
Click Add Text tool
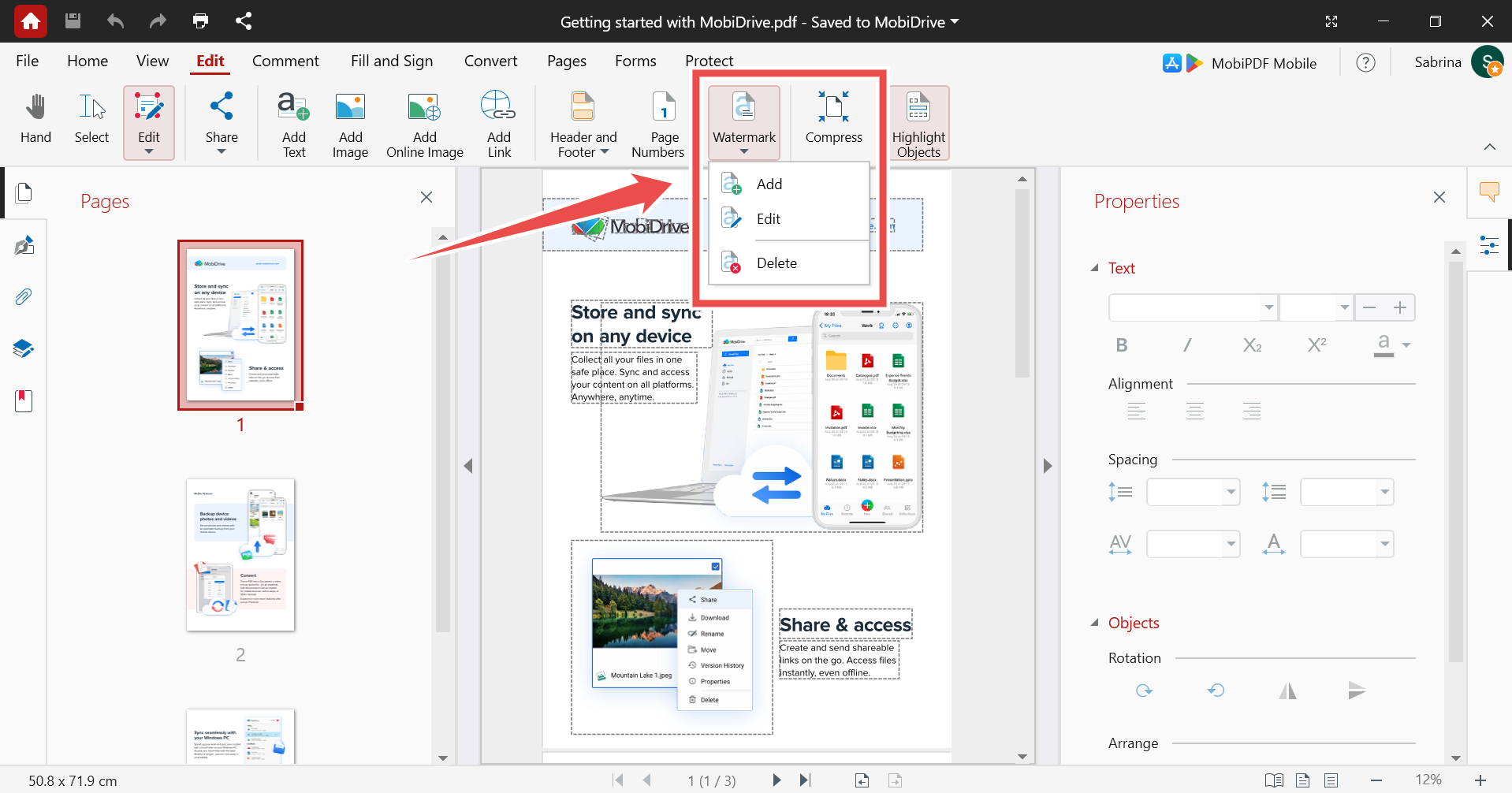(294, 125)
